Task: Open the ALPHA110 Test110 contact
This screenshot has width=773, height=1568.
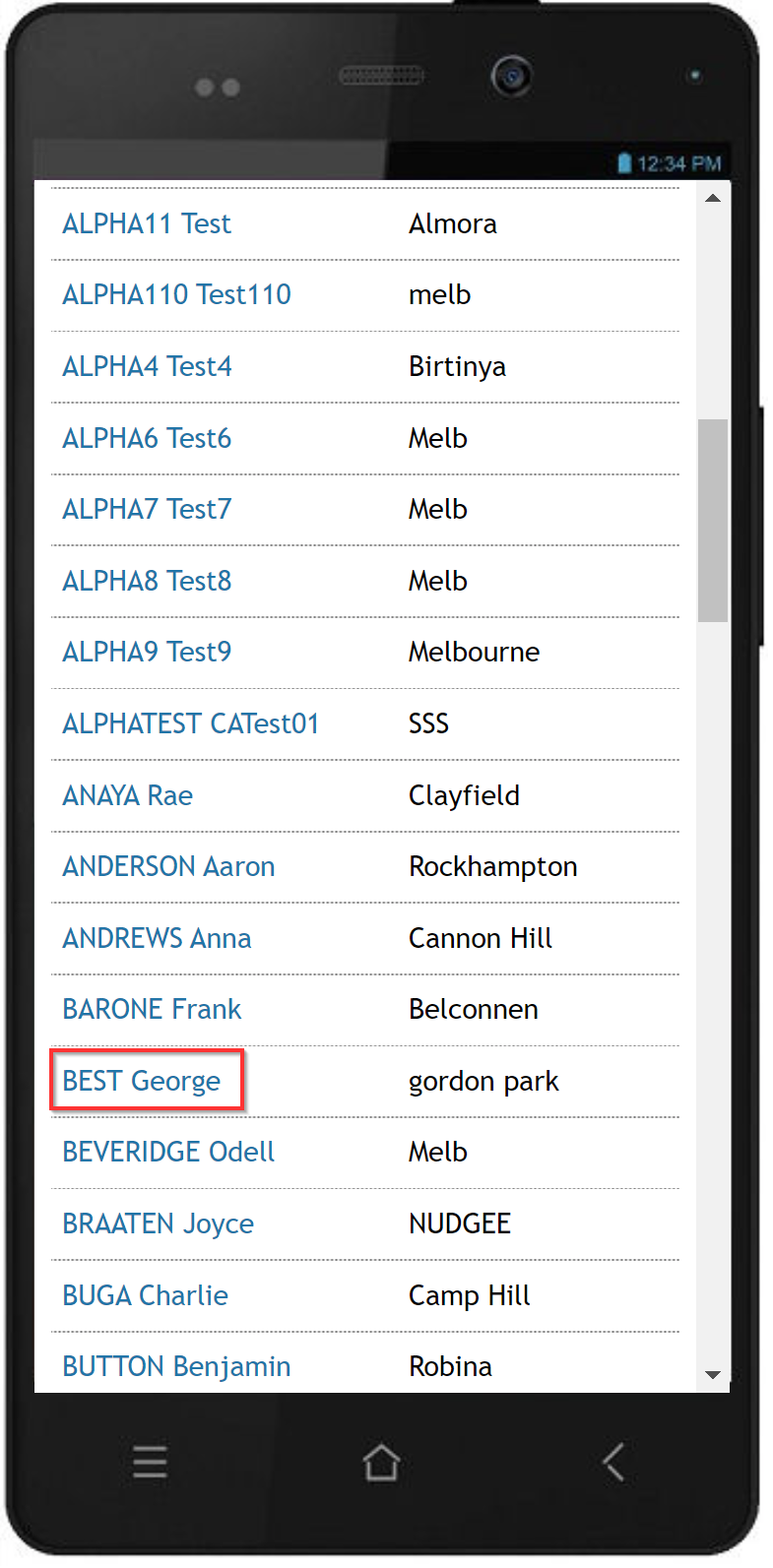Action: tap(176, 294)
